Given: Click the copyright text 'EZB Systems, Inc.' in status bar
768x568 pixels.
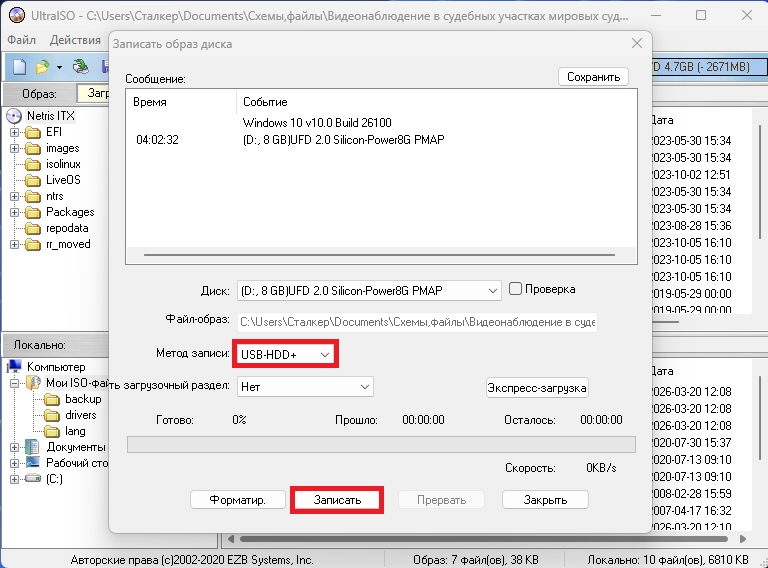Looking at the screenshot, I should click(271, 560).
